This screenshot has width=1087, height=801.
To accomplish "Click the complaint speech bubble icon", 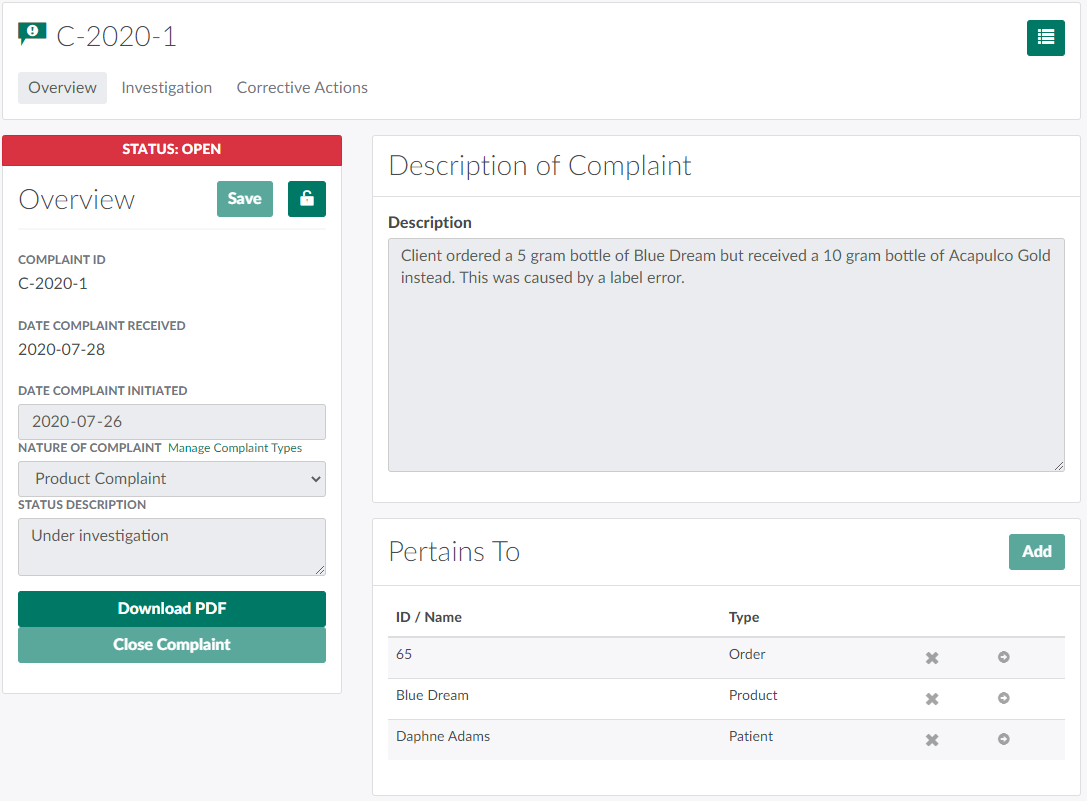I will coord(32,35).
